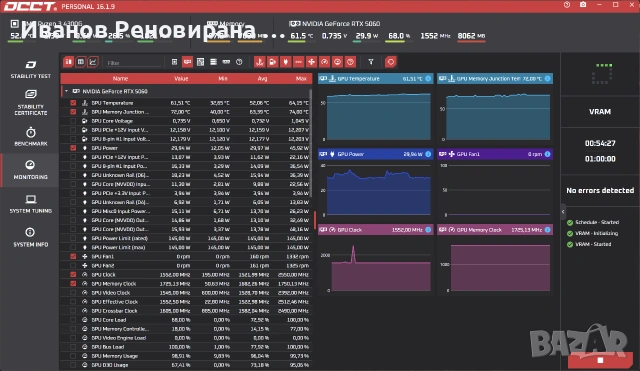This screenshot has width=640, height=371.
Task: Collapse the NVIDIA GeForce RTX 5060 tree group
Action: click(x=67, y=91)
